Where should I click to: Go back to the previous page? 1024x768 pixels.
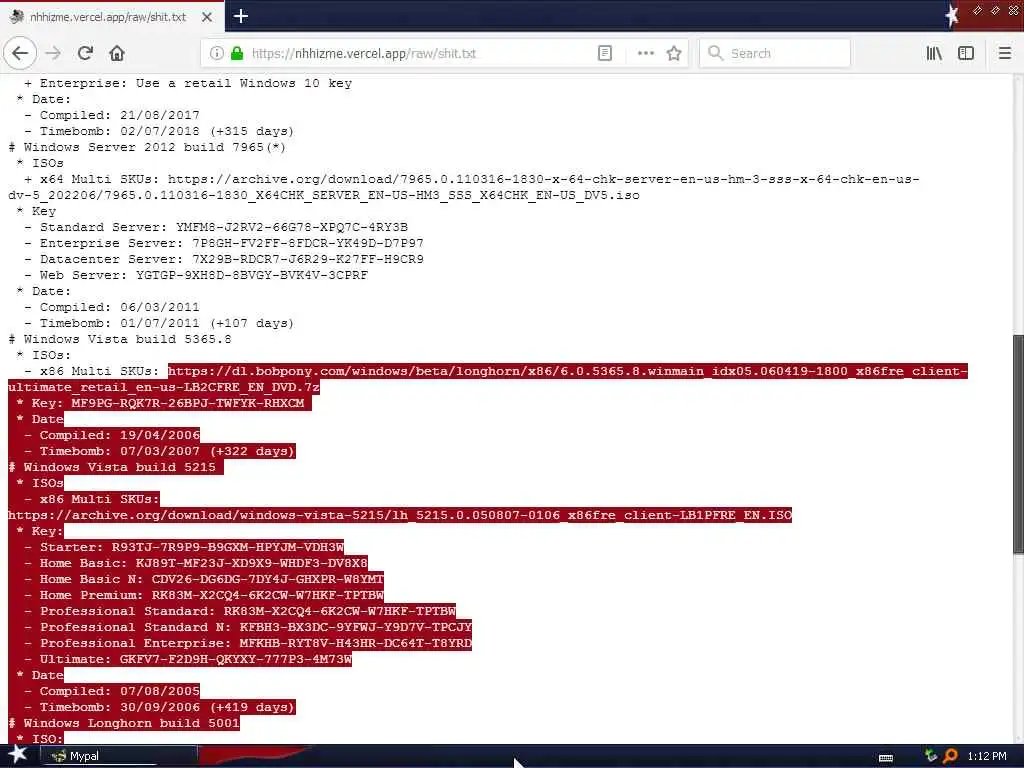20,54
